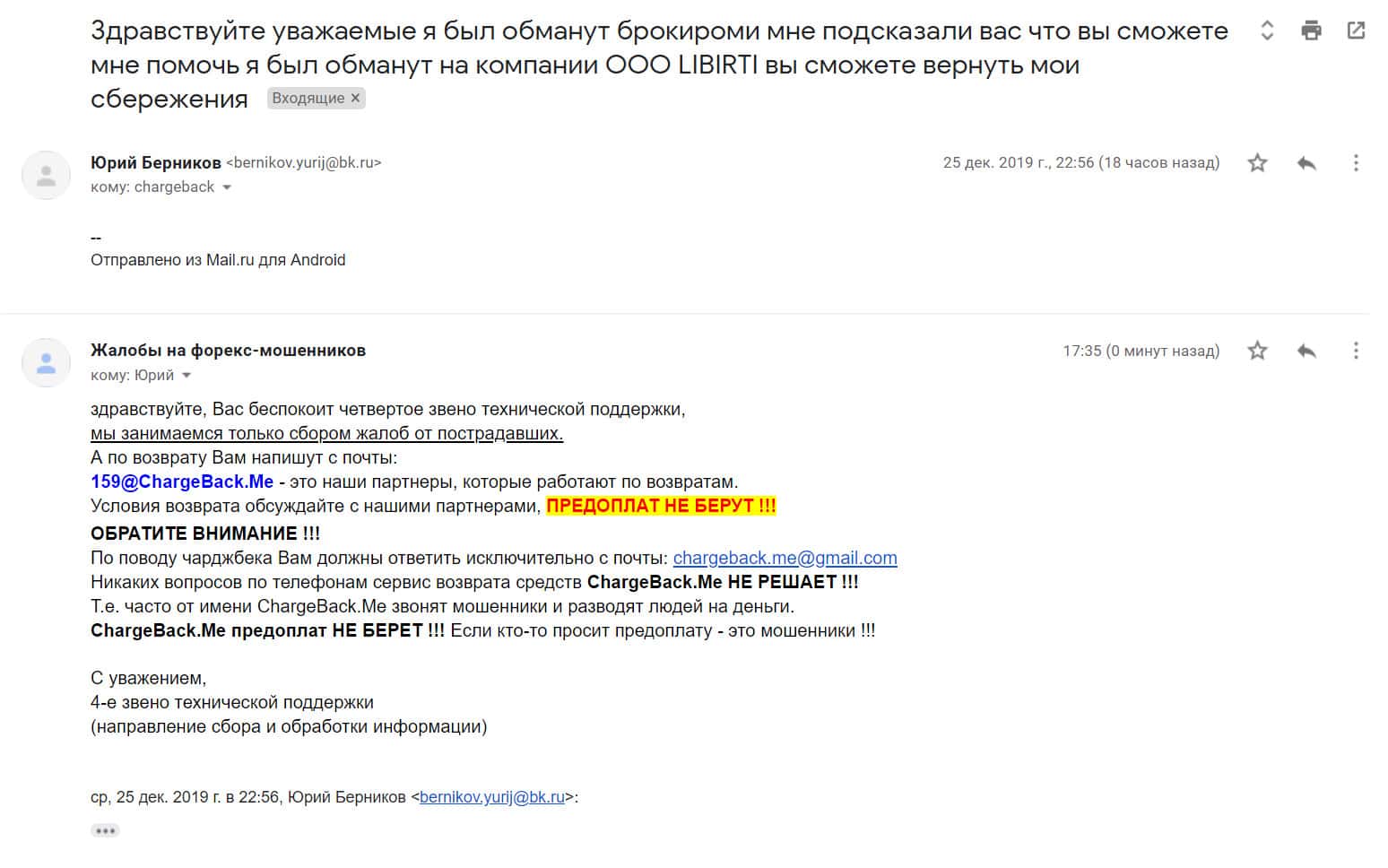This screenshot has height=868, width=1388.
Task: Print the whole email conversation
Action: pyautogui.click(x=1311, y=30)
